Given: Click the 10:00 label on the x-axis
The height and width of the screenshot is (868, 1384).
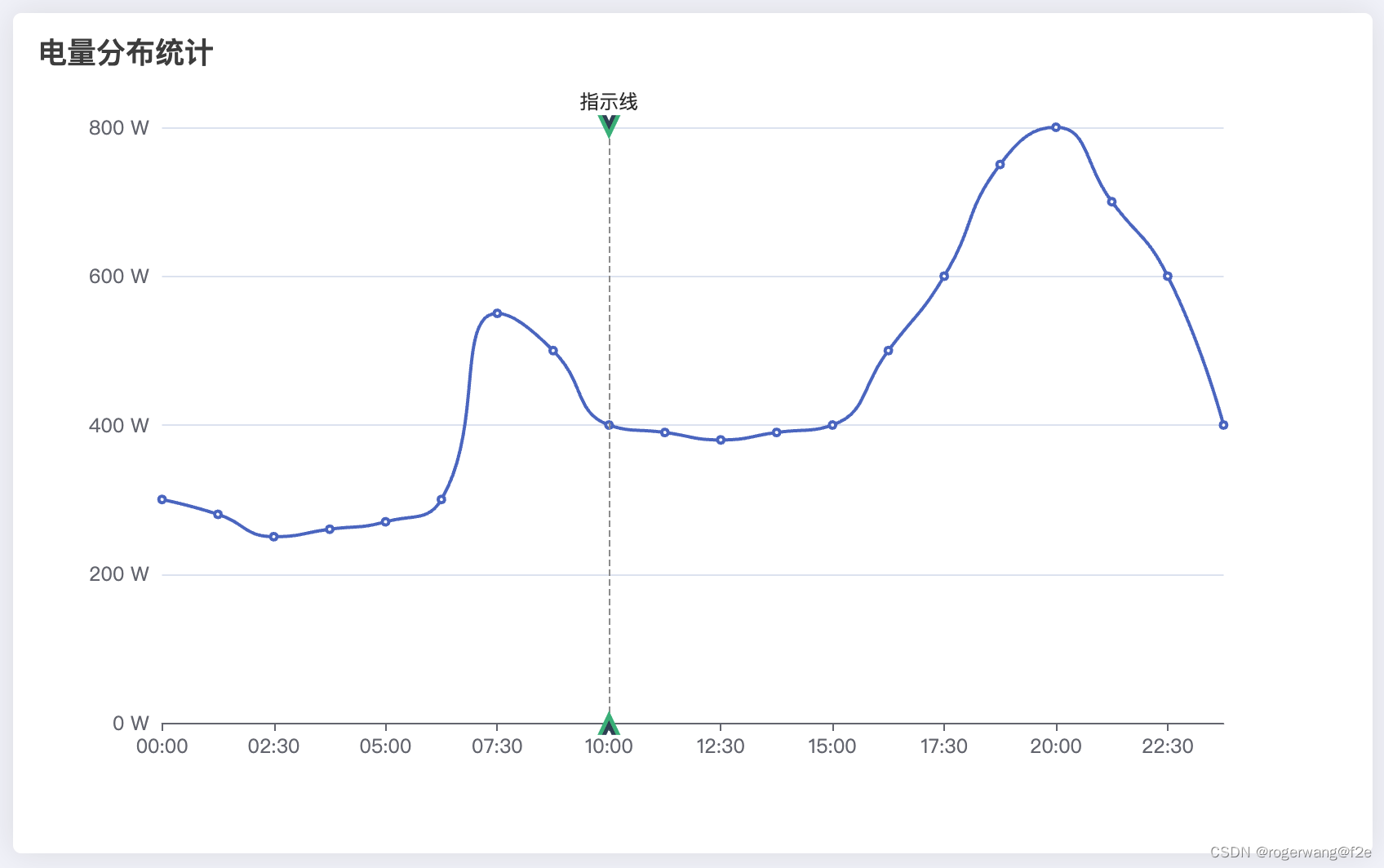Looking at the screenshot, I should pos(609,745).
